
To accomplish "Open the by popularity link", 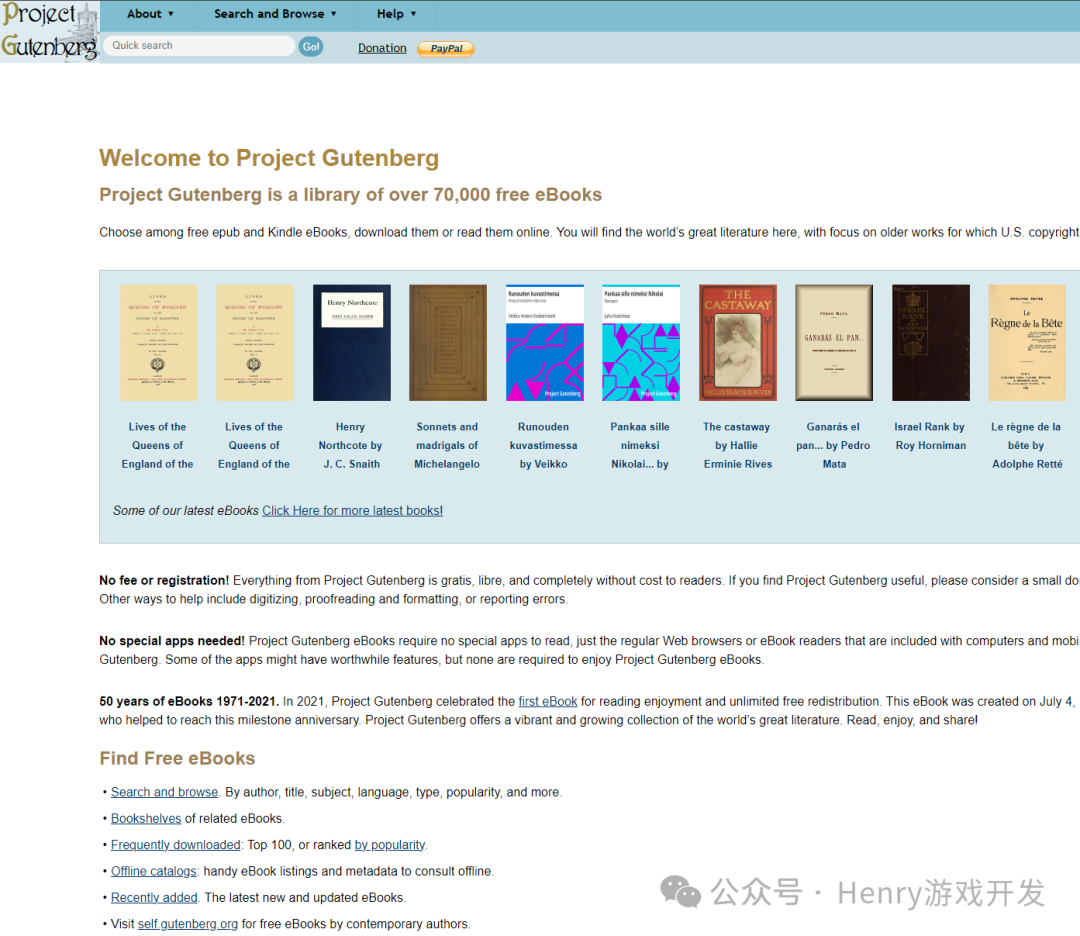I will (x=389, y=844).
